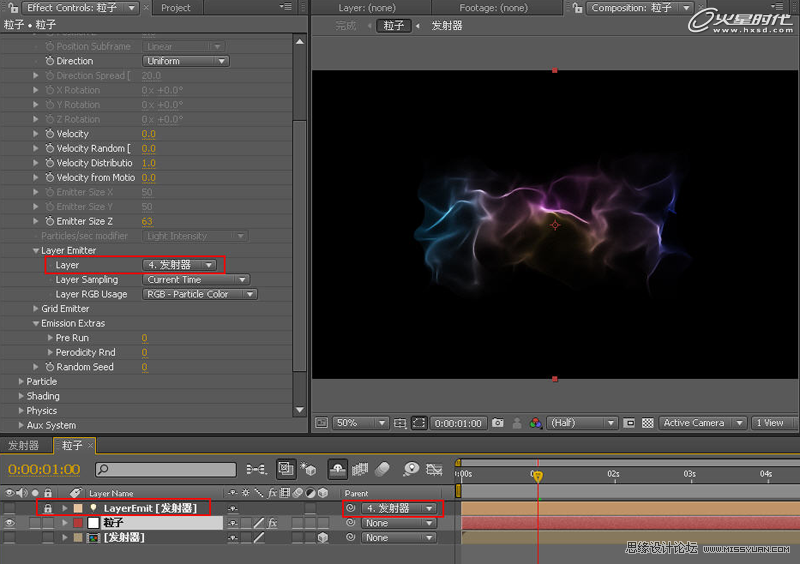The width and height of the screenshot is (800, 564).
Task: Open the resolution Half dropdown
Action: tap(582, 423)
